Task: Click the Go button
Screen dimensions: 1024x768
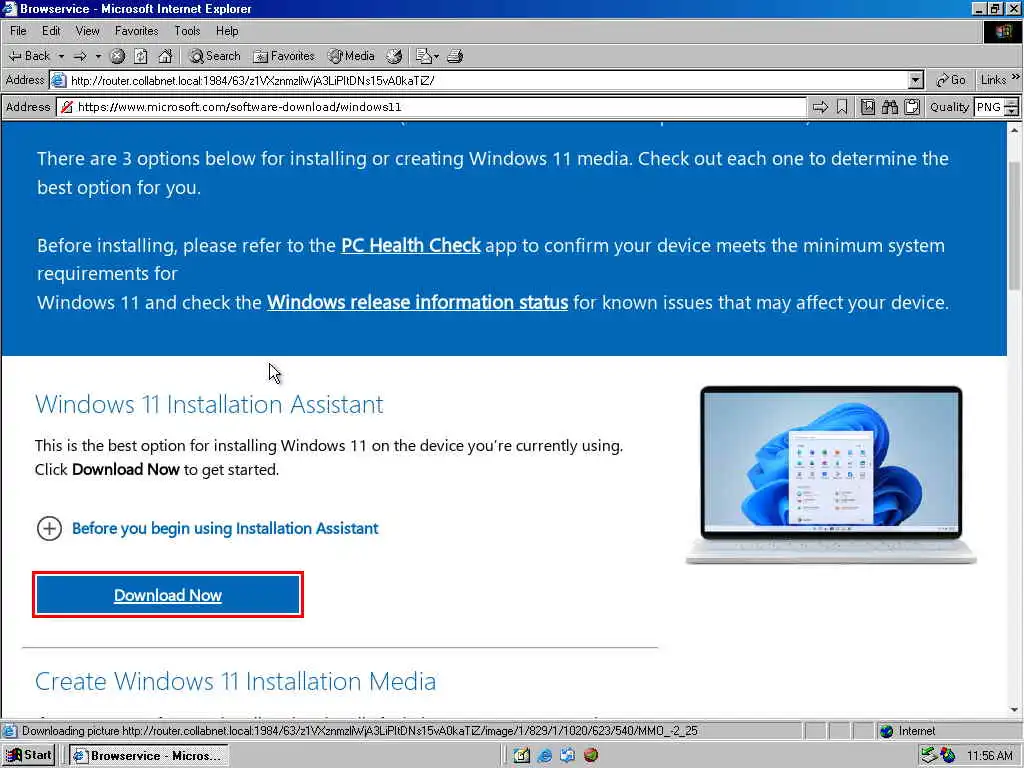Action: (x=951, y=80)
